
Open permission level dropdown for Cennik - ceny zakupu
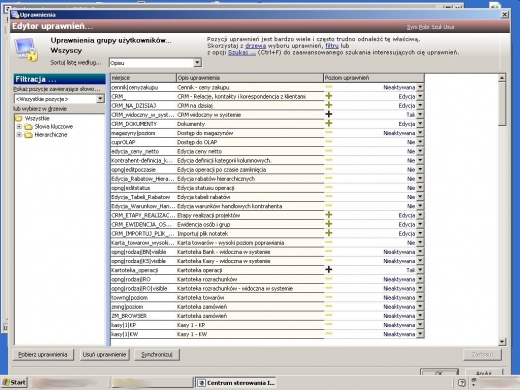(x=420, y=87)
